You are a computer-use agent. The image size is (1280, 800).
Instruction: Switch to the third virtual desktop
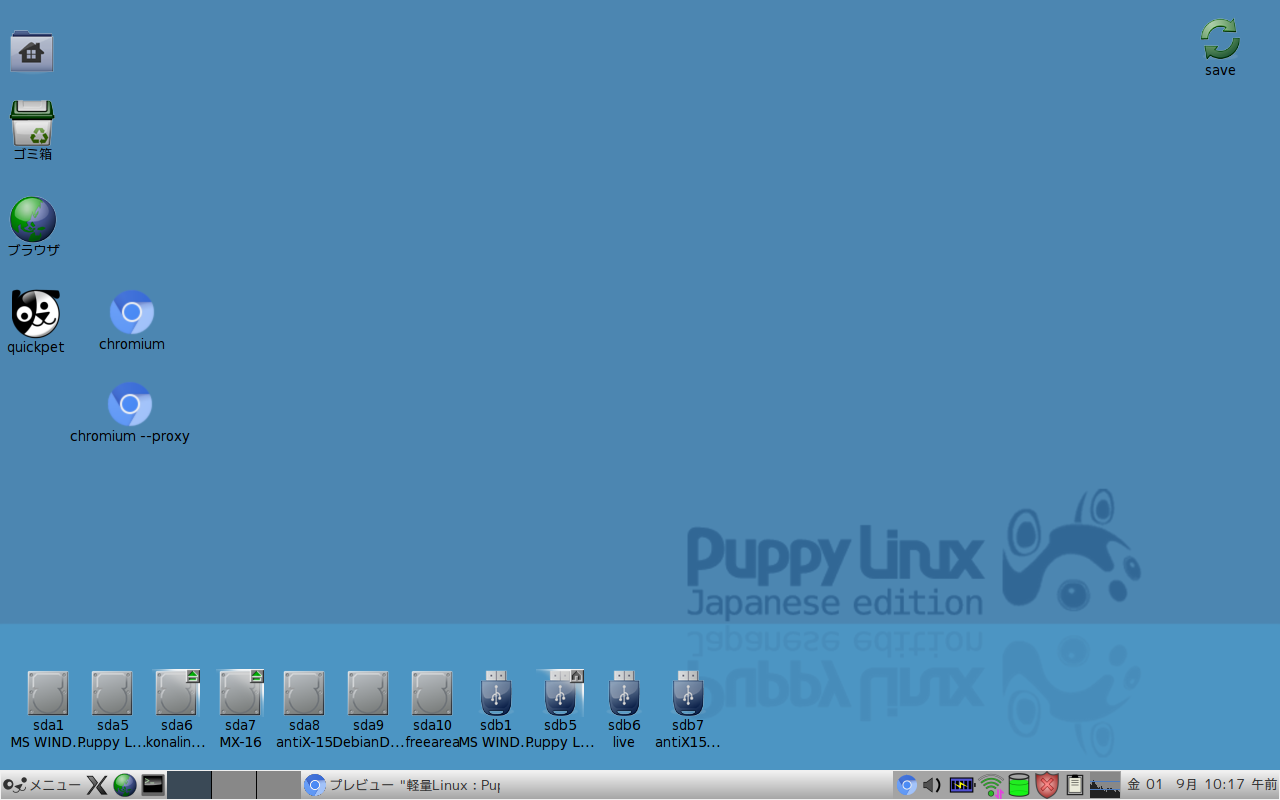[x=279, y=785]
